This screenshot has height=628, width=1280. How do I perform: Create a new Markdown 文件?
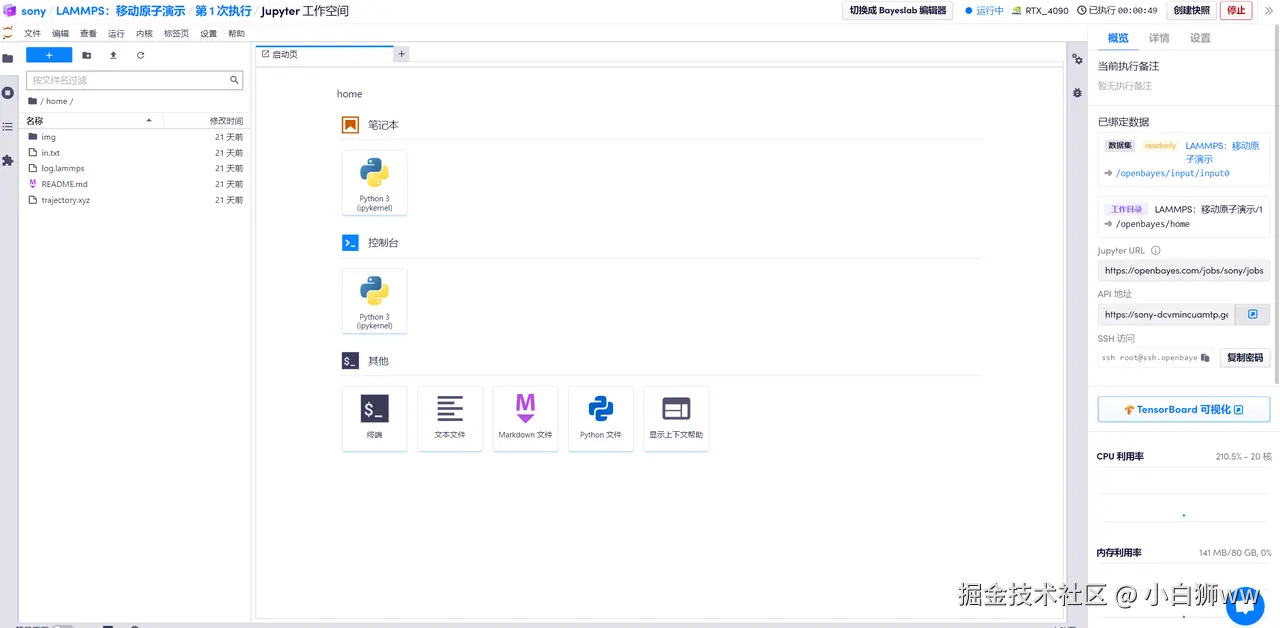click(525, 418)
